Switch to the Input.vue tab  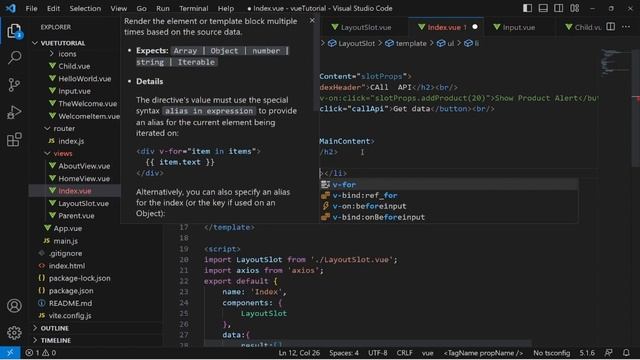pos(518,27)
